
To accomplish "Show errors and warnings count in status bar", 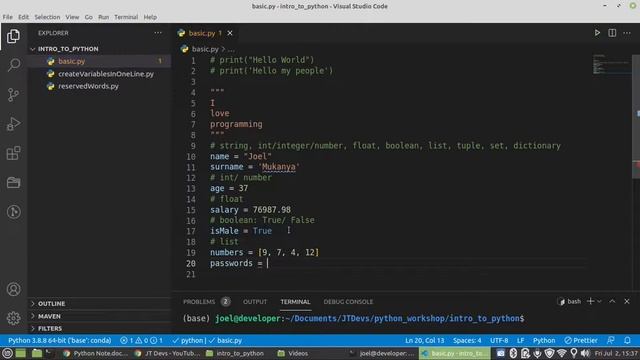I will coord(142,340).
